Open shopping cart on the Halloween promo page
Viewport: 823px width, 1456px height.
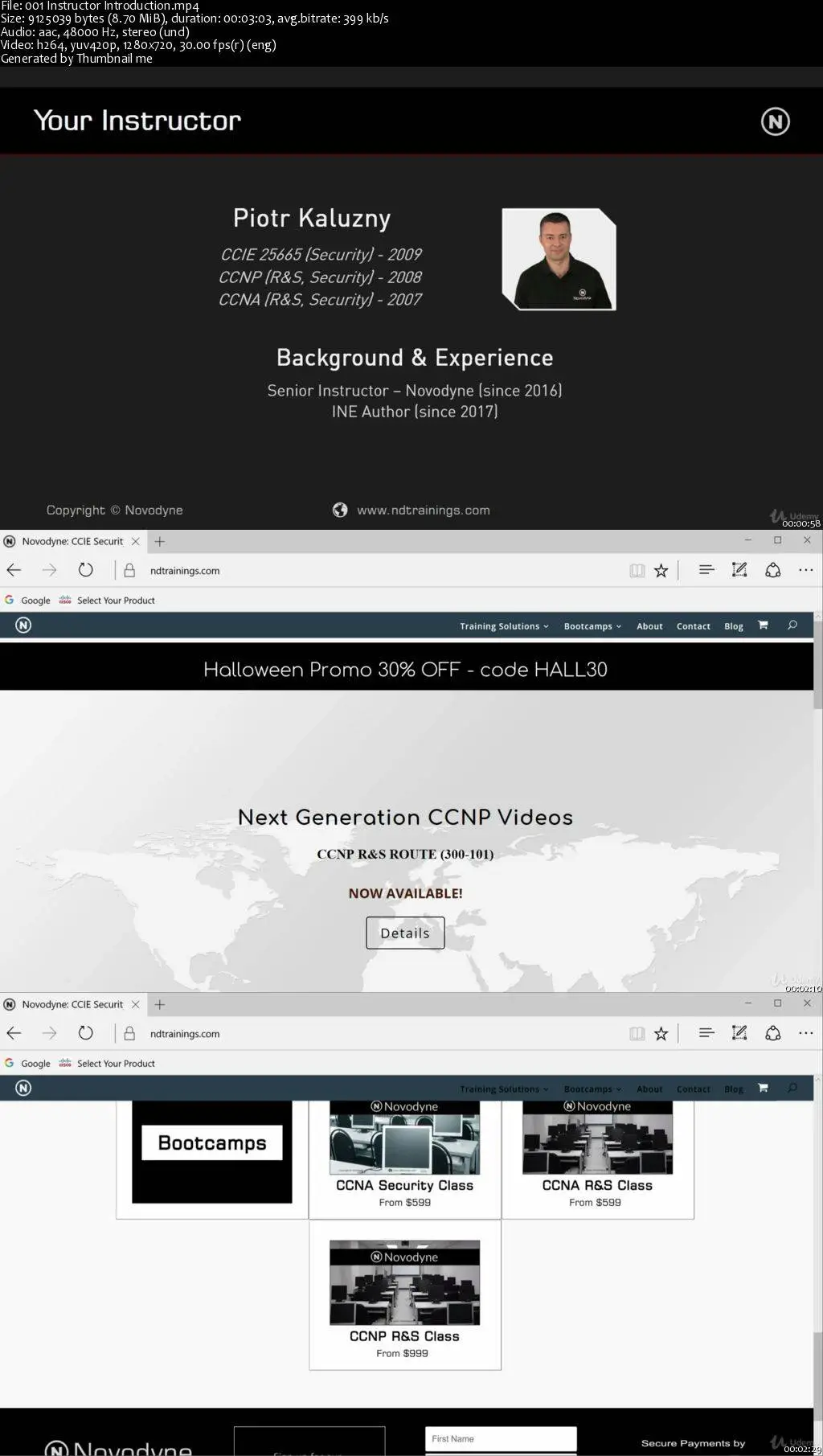pyautogui.click(x=763, y=625)
